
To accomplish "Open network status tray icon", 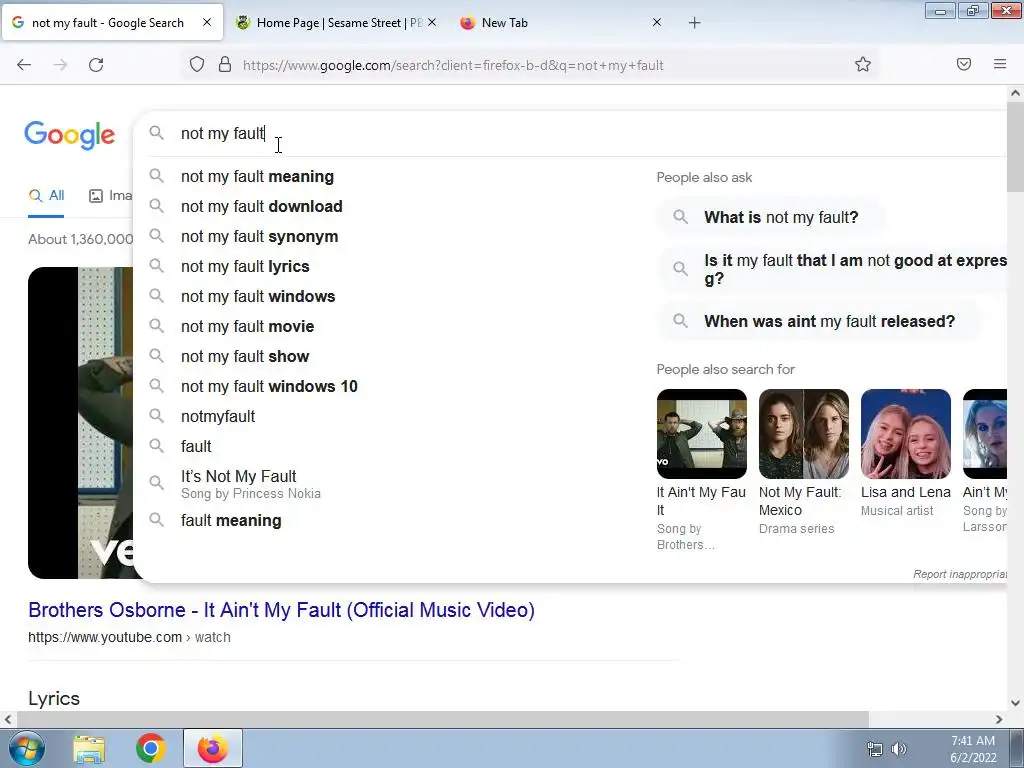I will [874, 749].
